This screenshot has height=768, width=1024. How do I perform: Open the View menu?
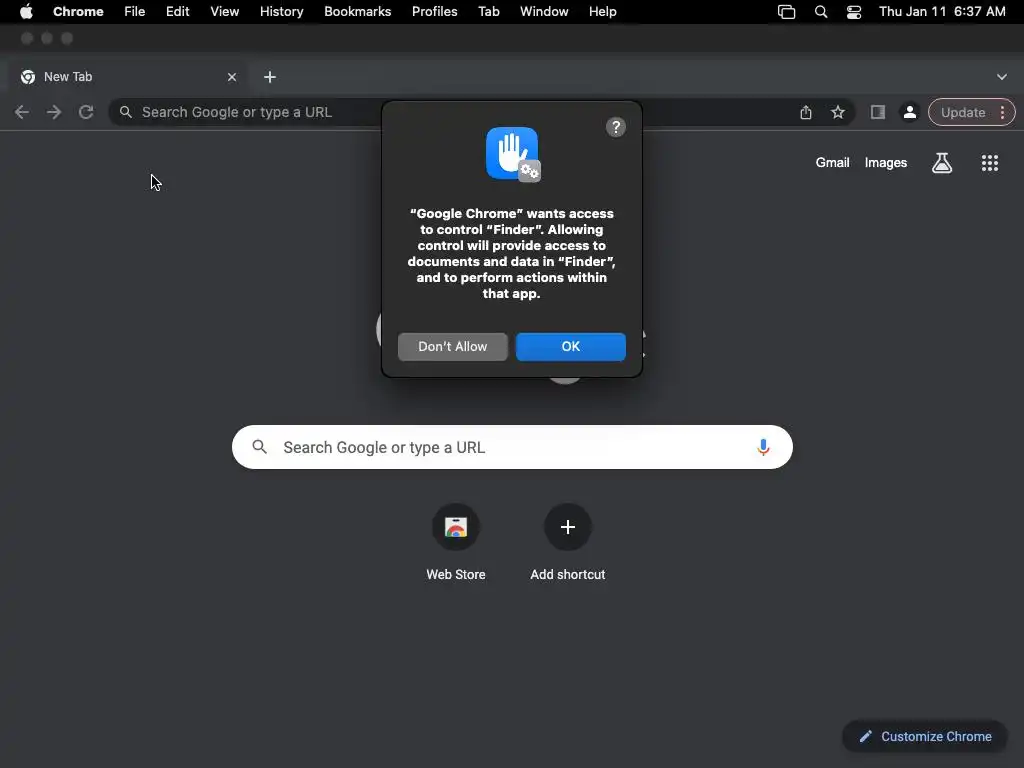[225, 12]
